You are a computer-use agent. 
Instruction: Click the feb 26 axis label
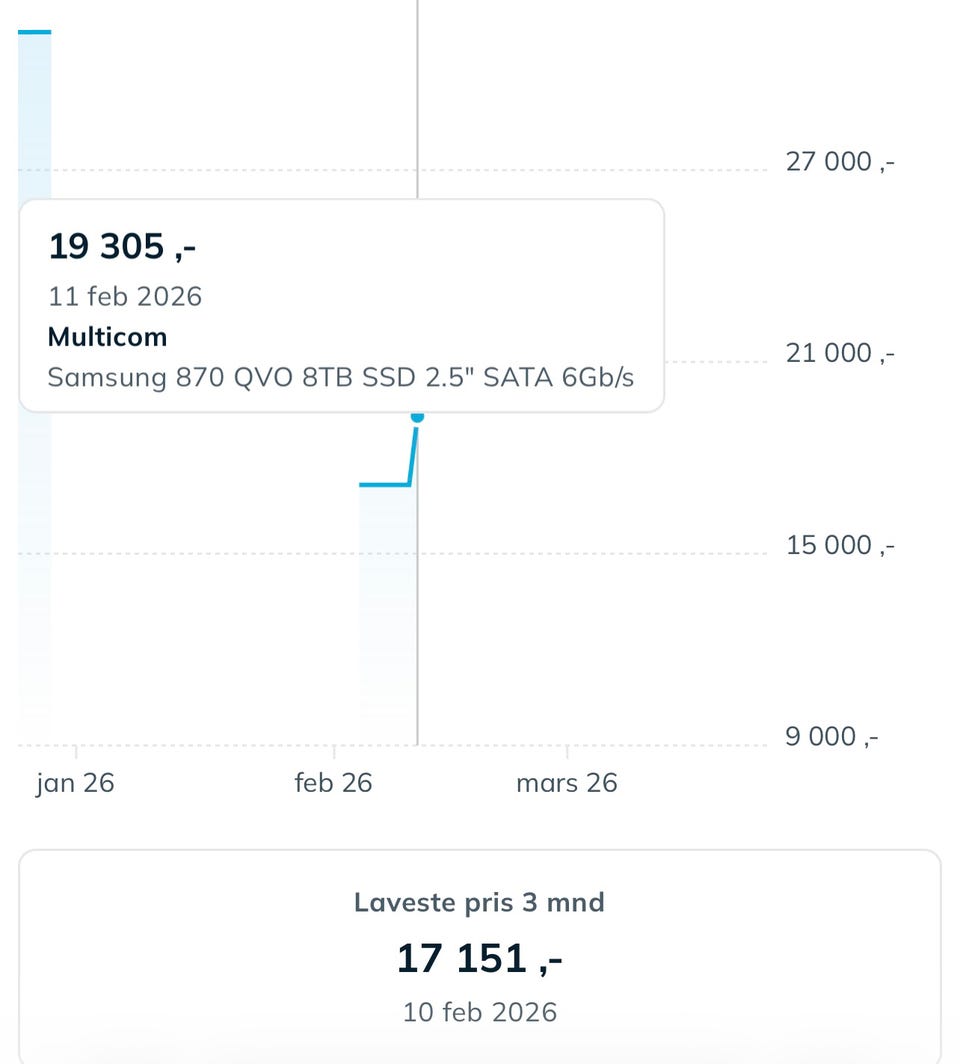pyautogui.click(x=333, y=782)
